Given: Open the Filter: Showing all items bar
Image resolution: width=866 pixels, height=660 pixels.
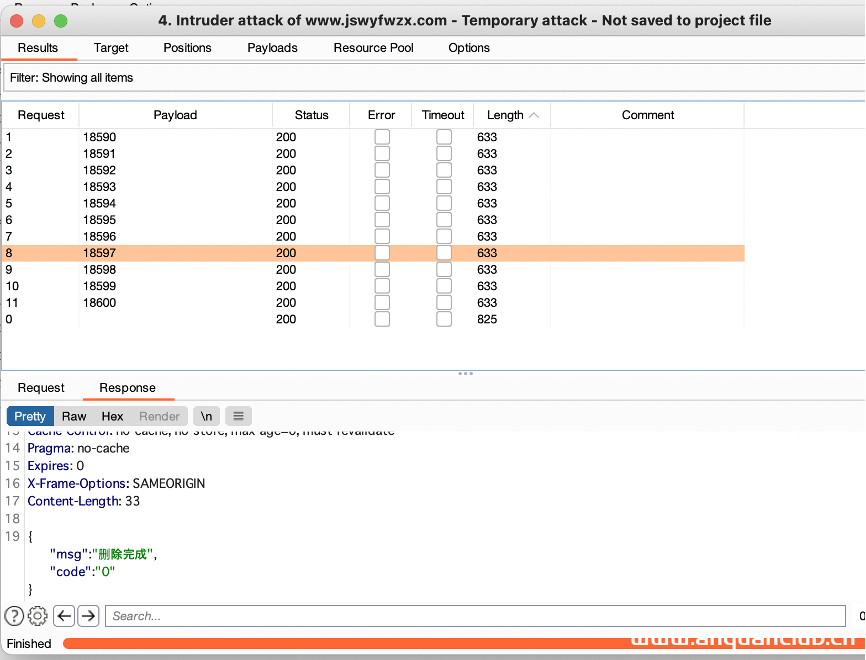Looking at the screenshot, I should click(x=434, y=77).
